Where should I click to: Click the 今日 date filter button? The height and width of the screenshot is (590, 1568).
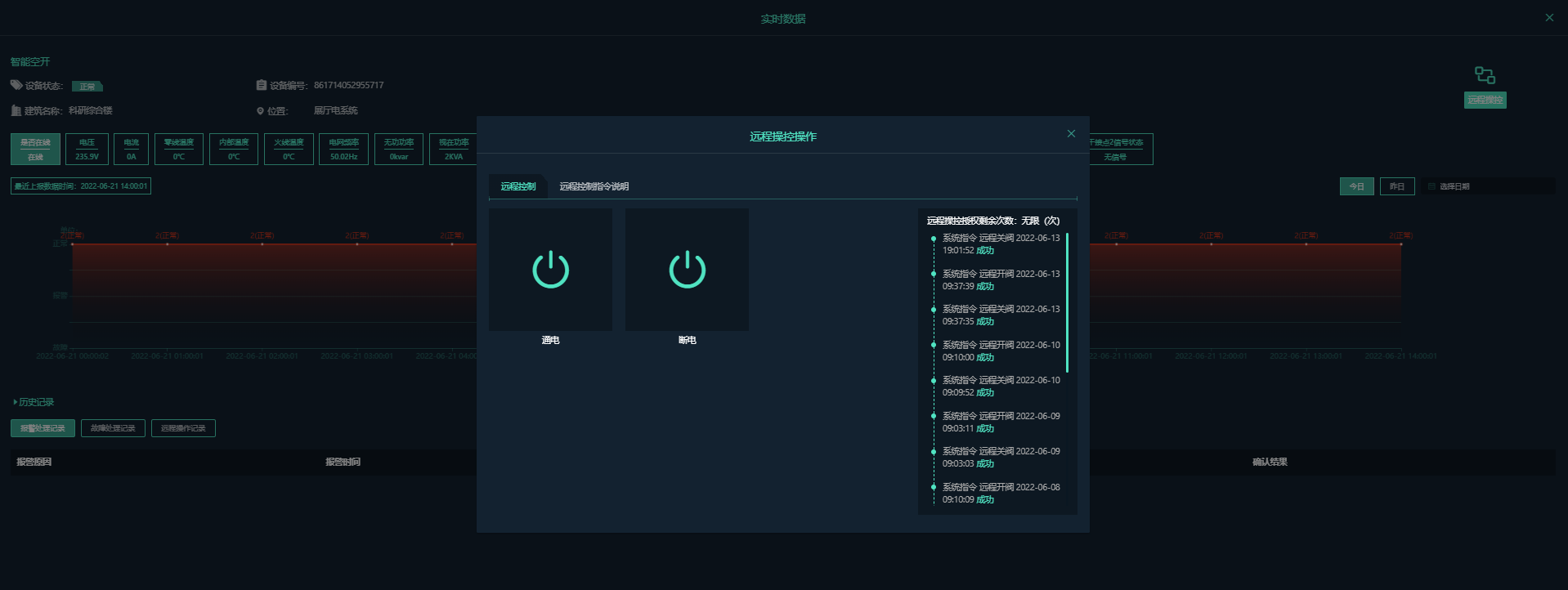pyautogui.click(x=1357, y=186)
